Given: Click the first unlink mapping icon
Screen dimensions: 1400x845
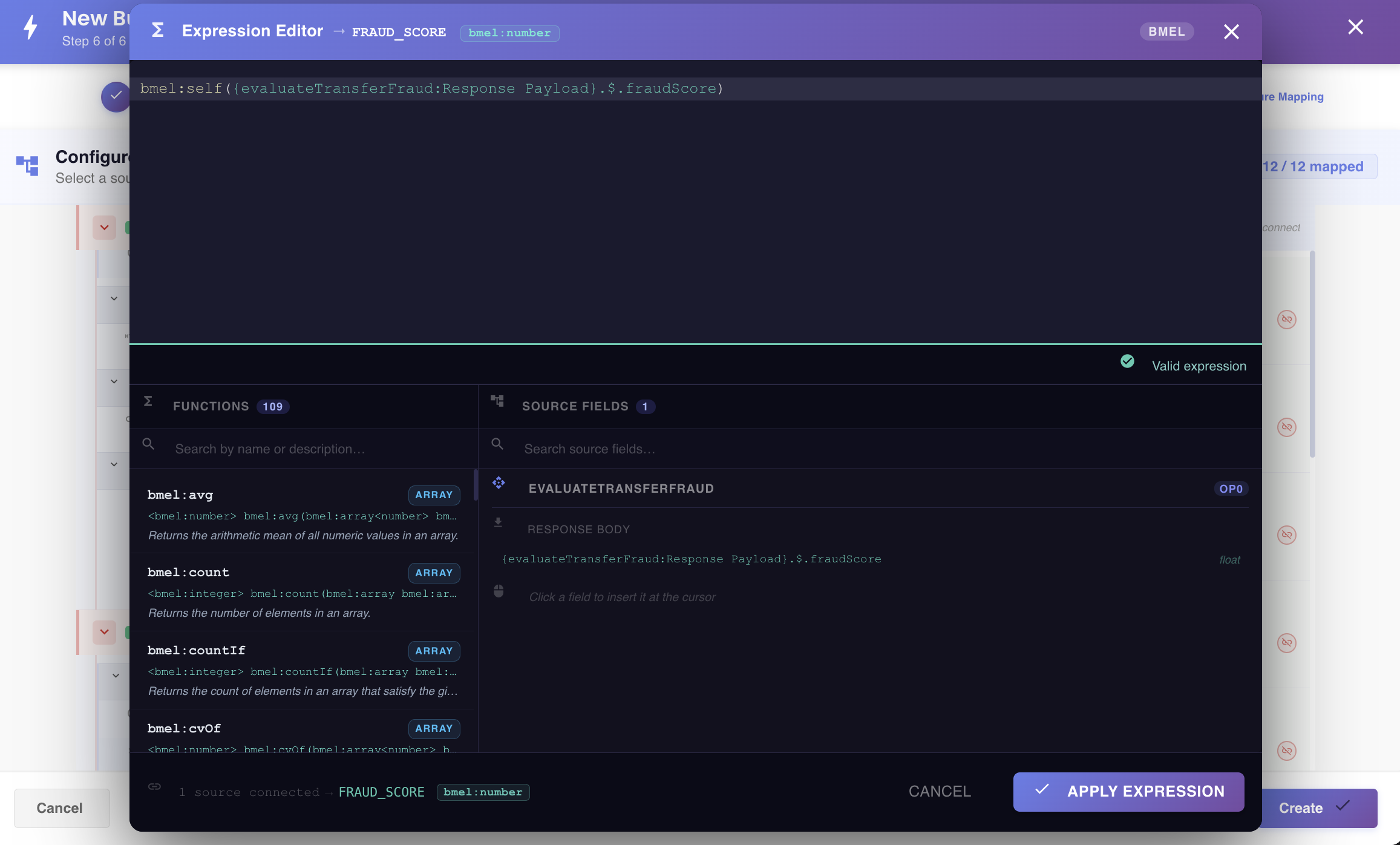Looking at the screenshot, I should click(x=1286, y=319).
